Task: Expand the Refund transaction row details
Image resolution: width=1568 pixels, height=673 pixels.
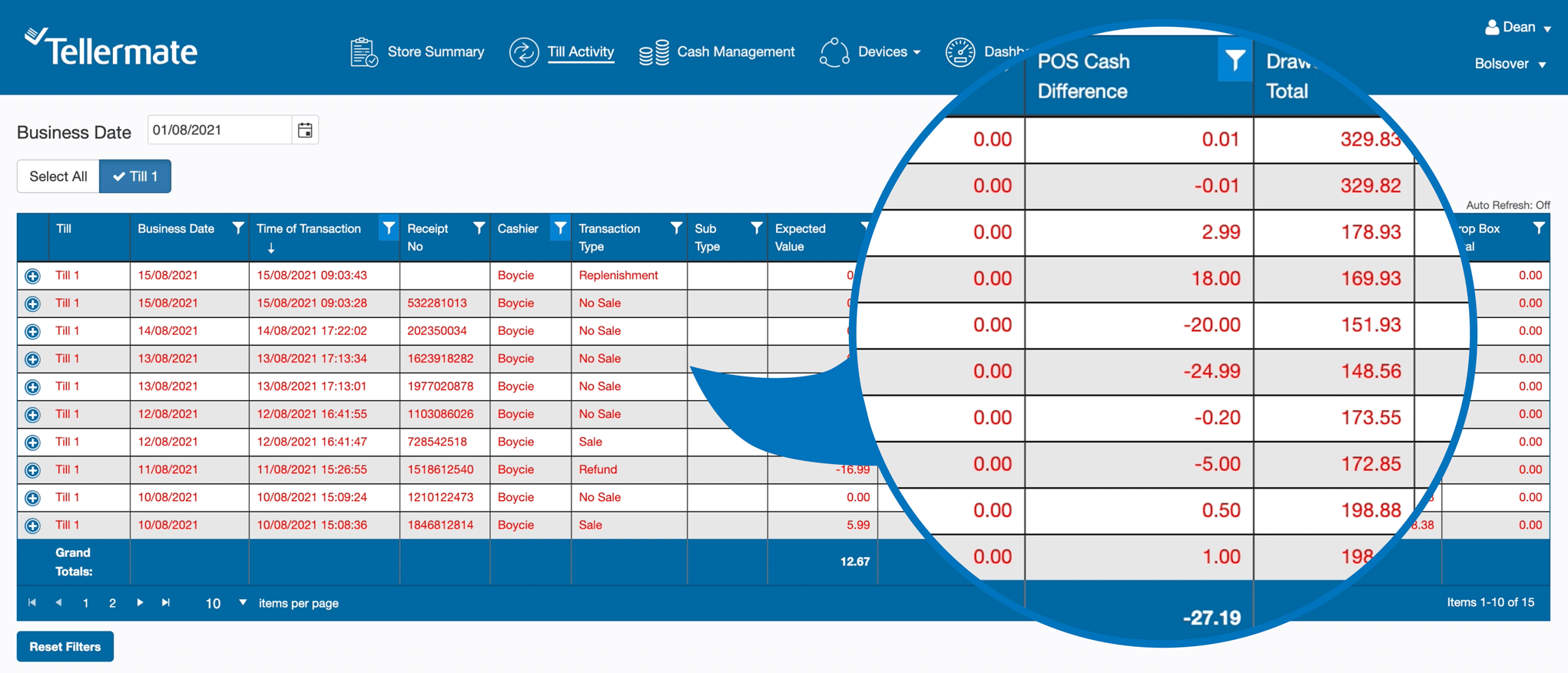Action: click(x=32, y=470)
